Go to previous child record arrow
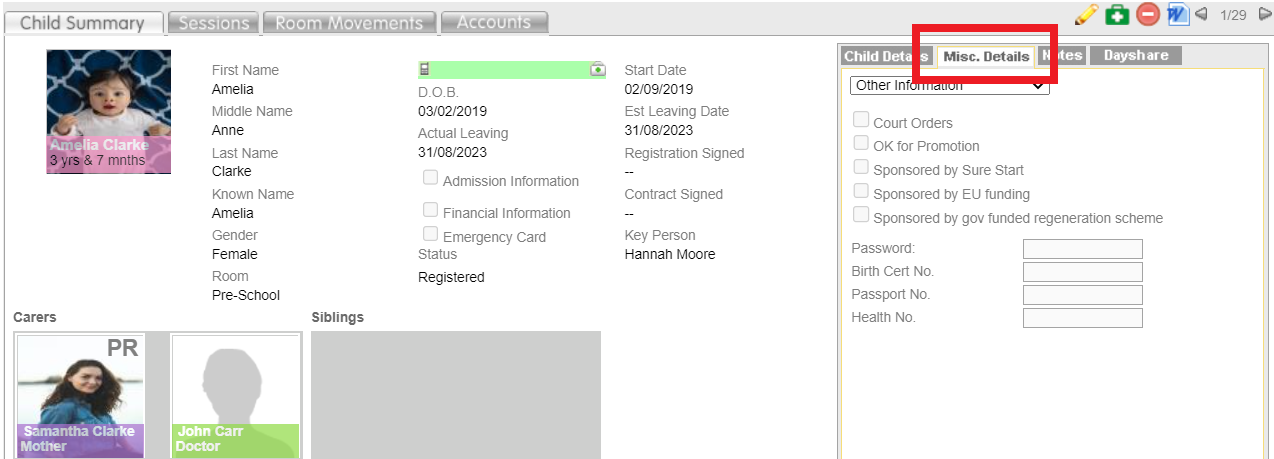The height and width of the screenshot is (459, 1274). click(1201, 14)
